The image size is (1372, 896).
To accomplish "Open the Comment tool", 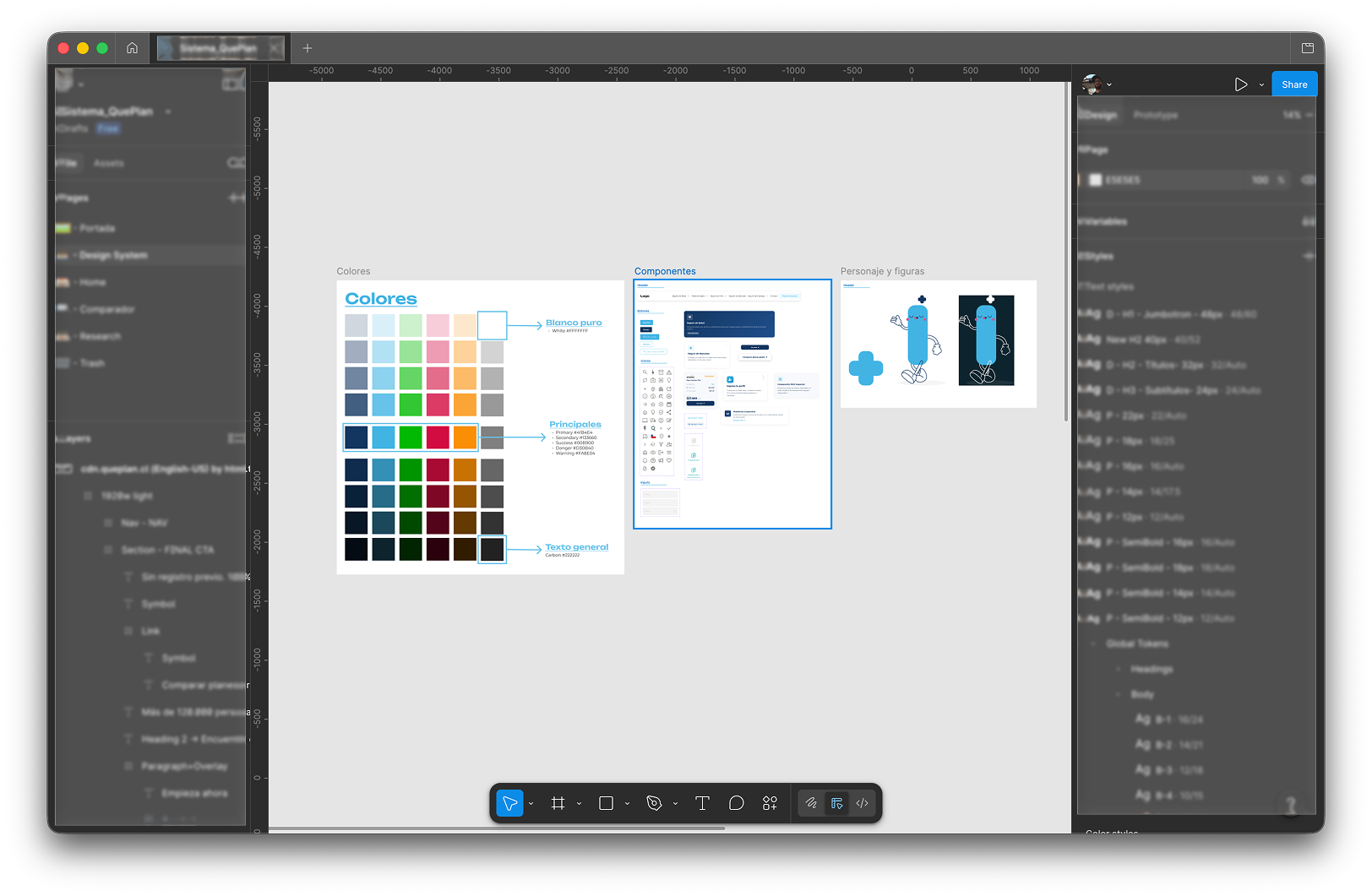I will [x=736, y=803].
